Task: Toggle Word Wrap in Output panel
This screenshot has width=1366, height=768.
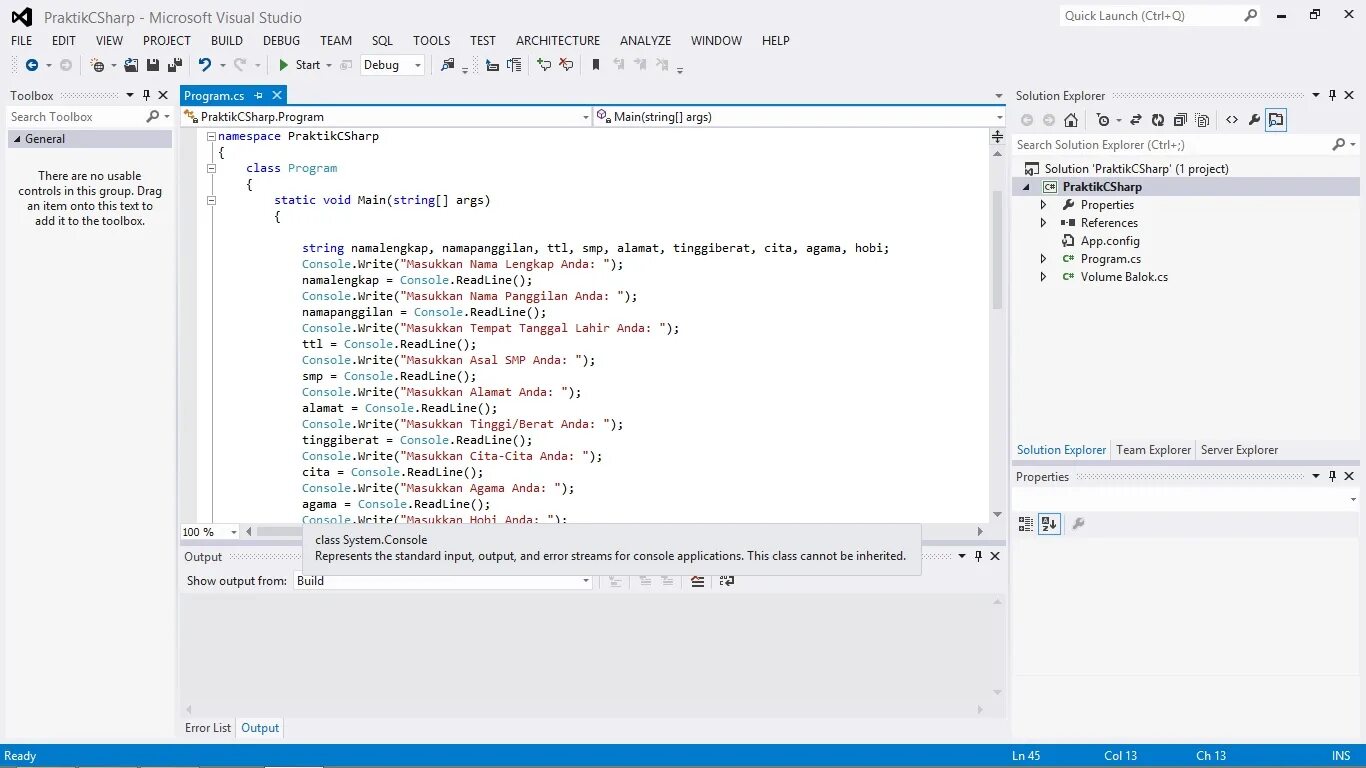Action: (x=727, y=581)
